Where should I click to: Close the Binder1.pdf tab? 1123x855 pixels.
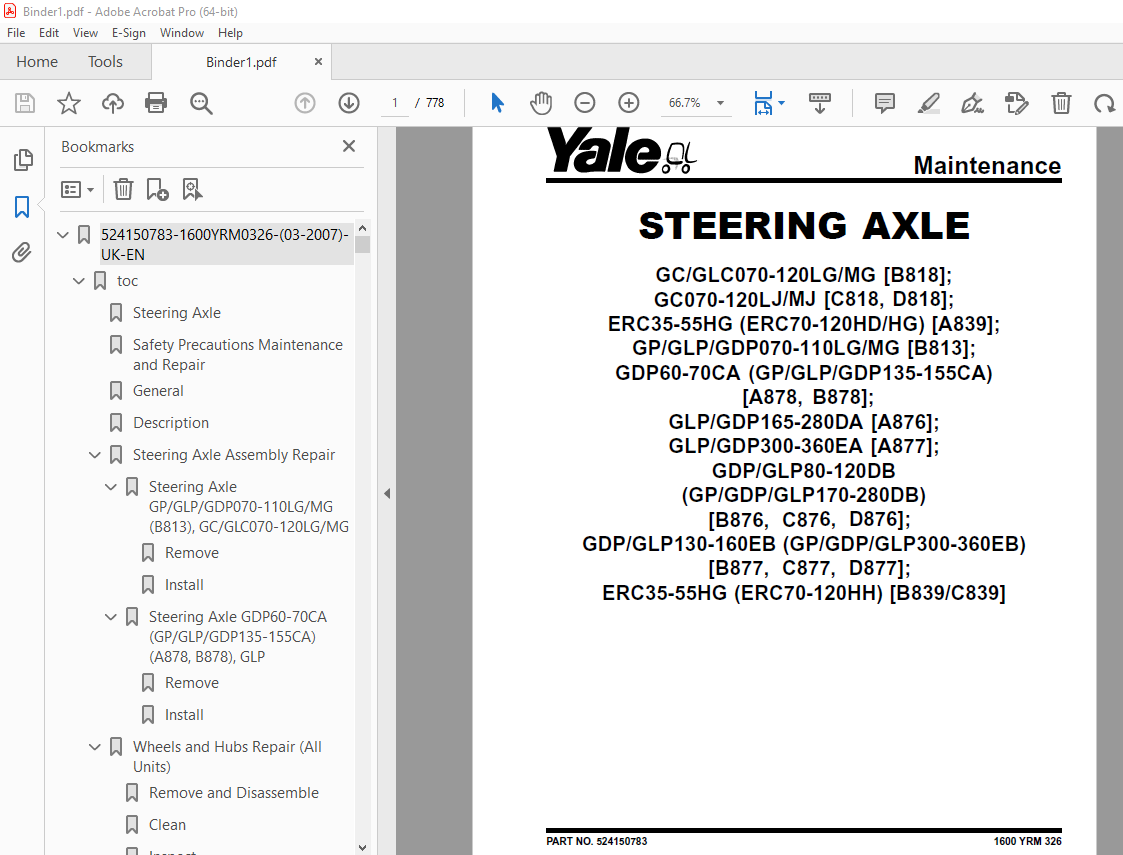pyautogui.click(x=318, y=62)
